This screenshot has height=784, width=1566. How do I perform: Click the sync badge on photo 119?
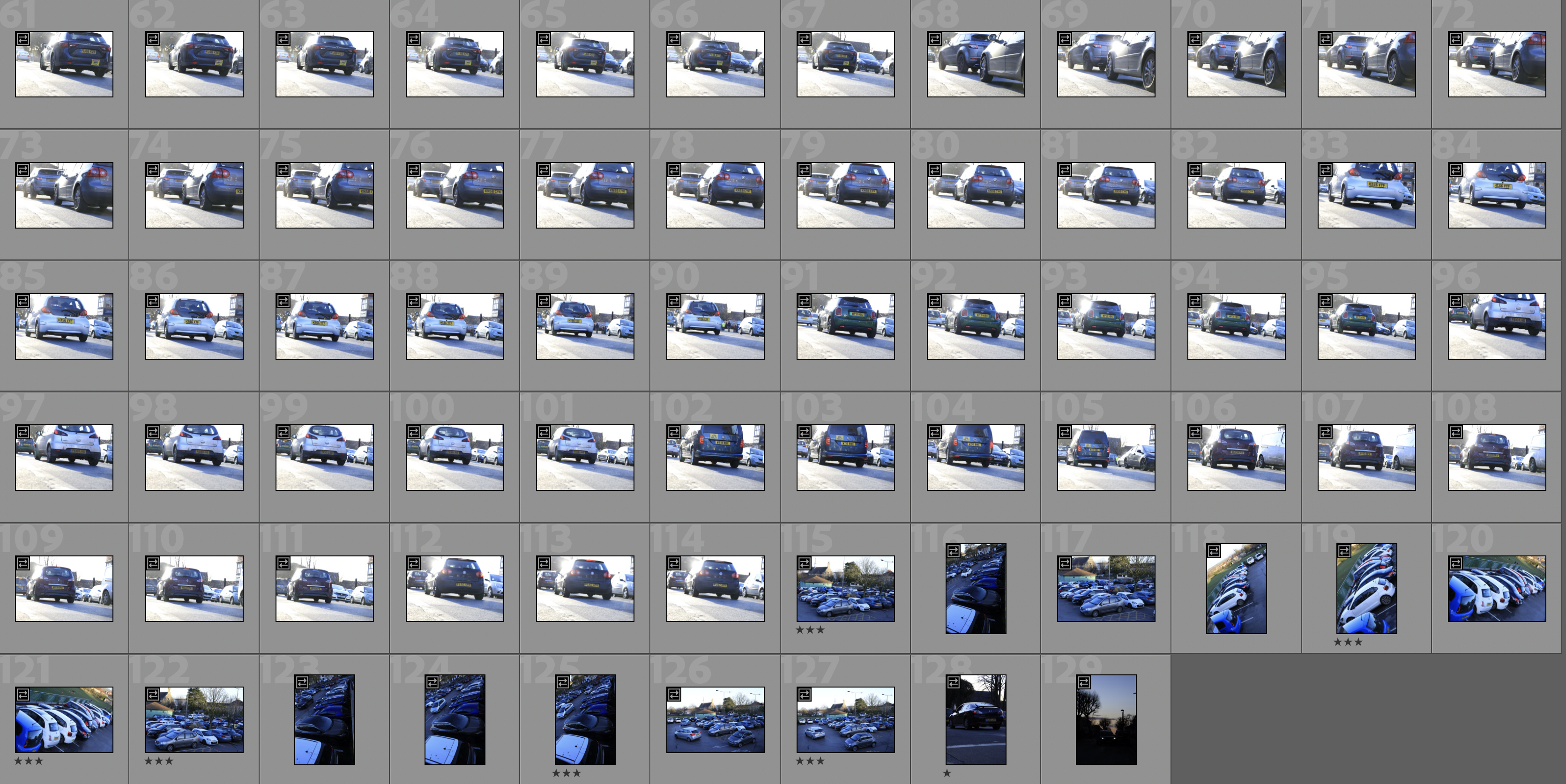(1344, 551)
